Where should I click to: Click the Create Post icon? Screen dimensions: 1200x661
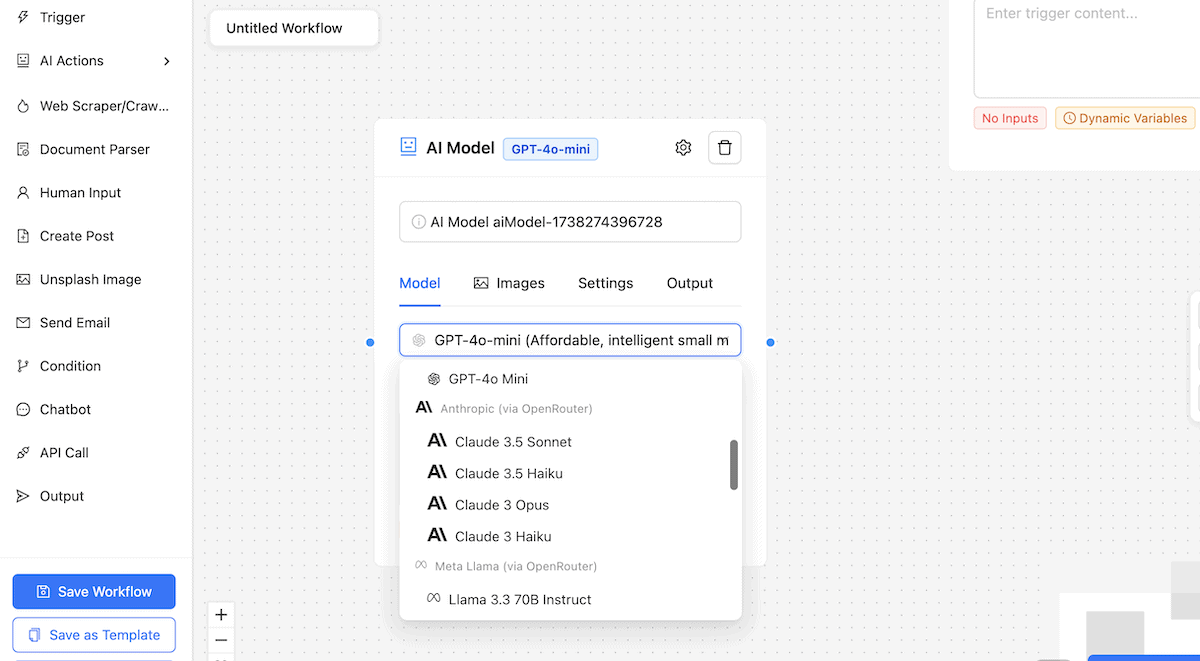pyautogui.click(x=23, y=236)
